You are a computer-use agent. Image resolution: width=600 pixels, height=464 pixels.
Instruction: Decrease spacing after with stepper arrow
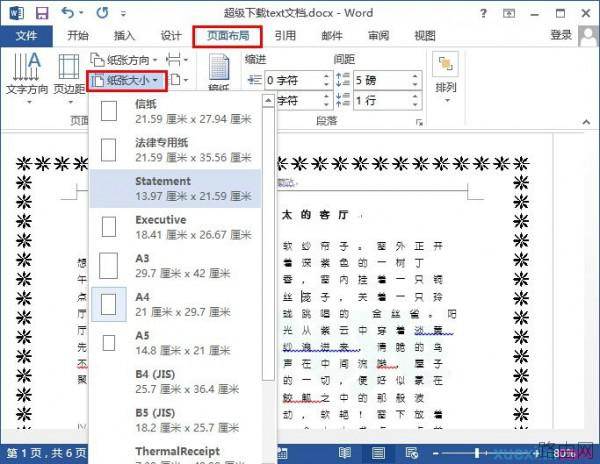pos(416,105)
